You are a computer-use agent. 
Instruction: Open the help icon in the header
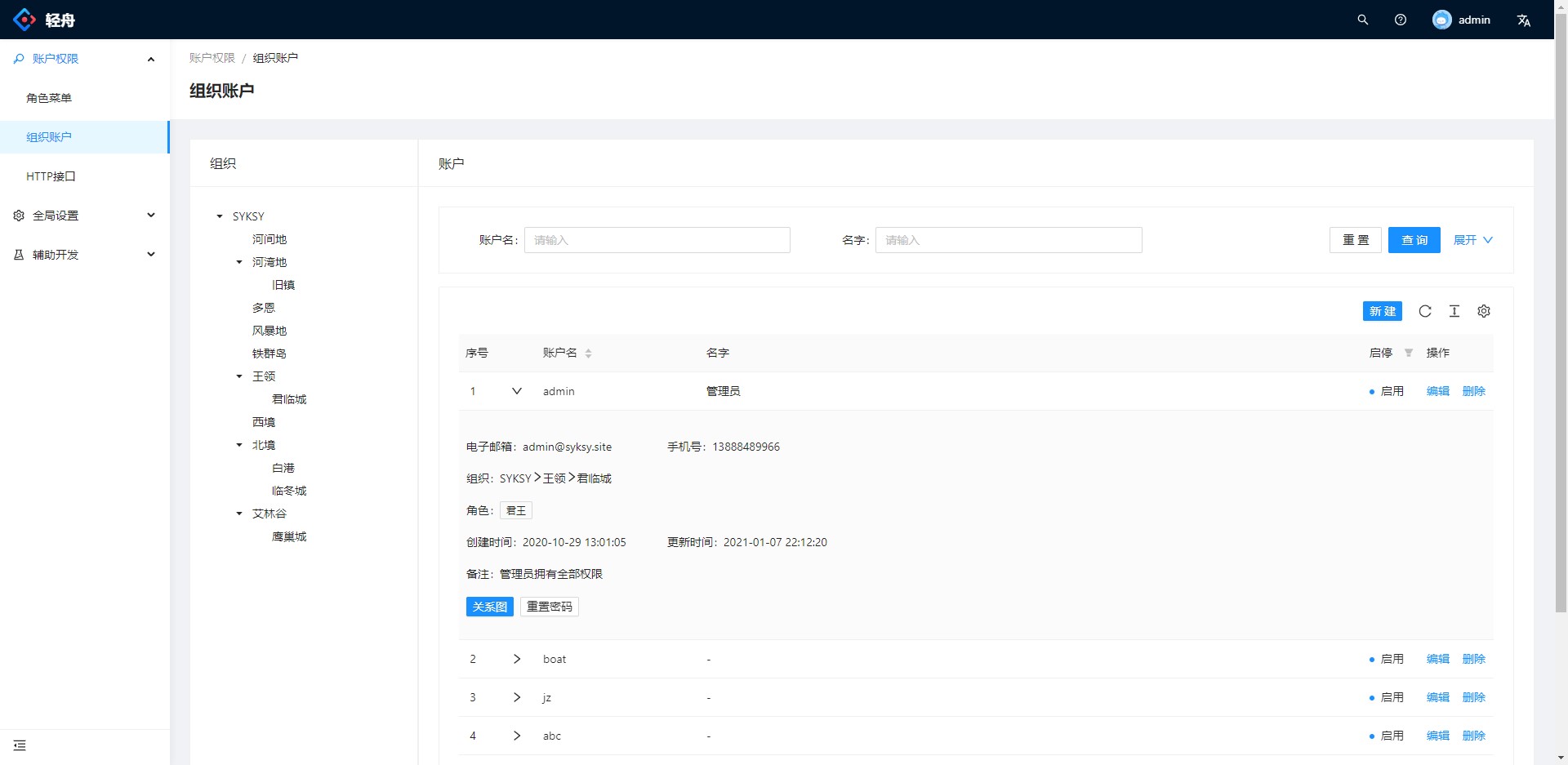[1401, 19]
